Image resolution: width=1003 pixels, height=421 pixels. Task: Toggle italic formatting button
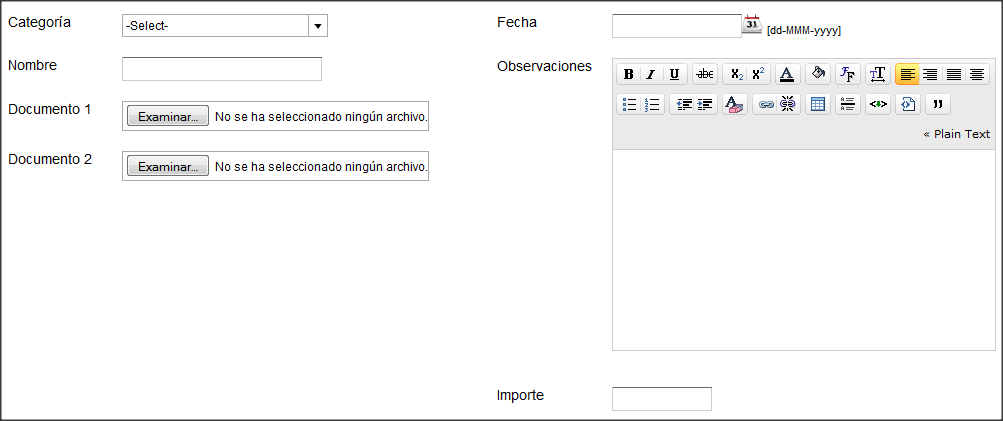[651, 74]
